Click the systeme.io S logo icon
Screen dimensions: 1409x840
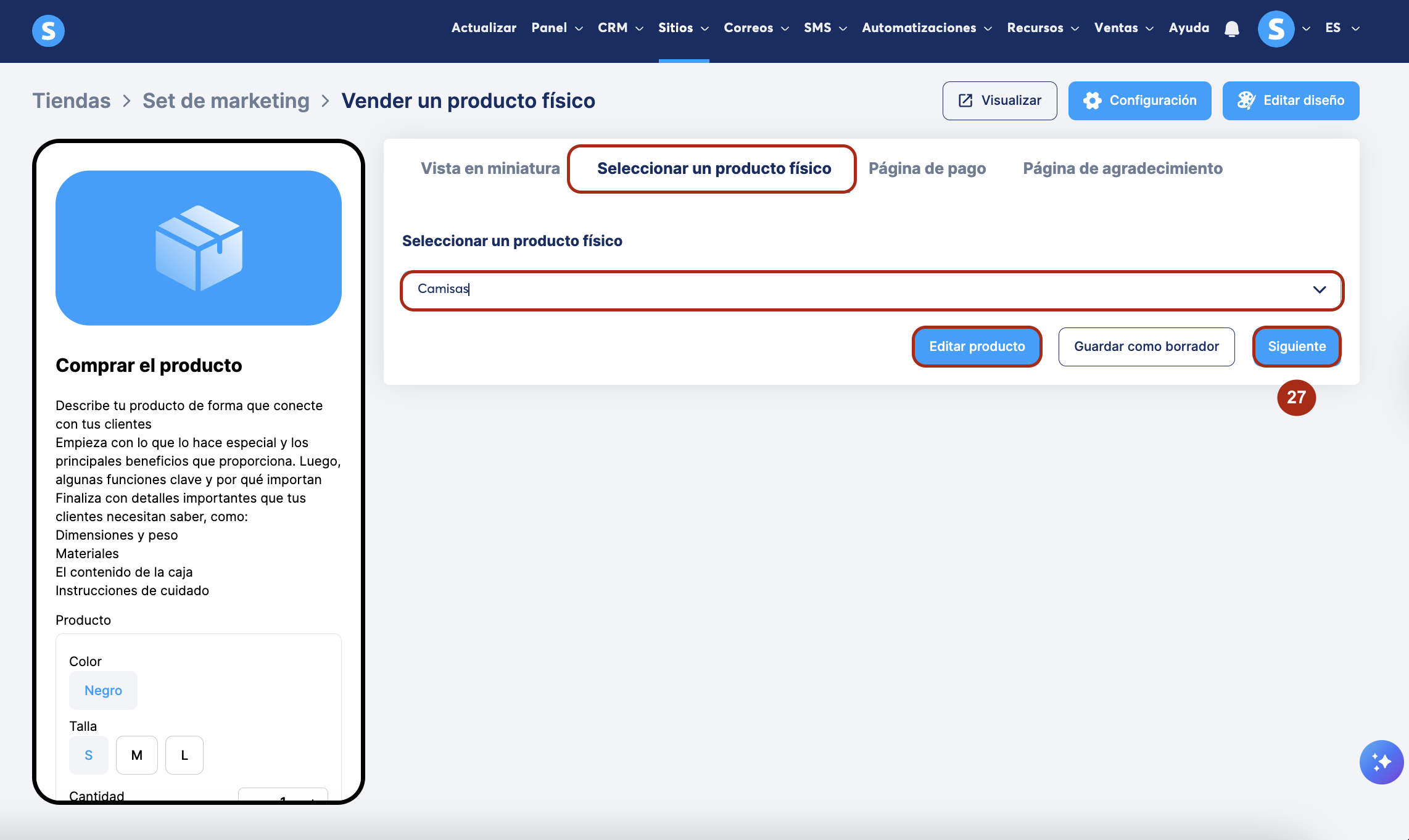(x=48, y=30)
